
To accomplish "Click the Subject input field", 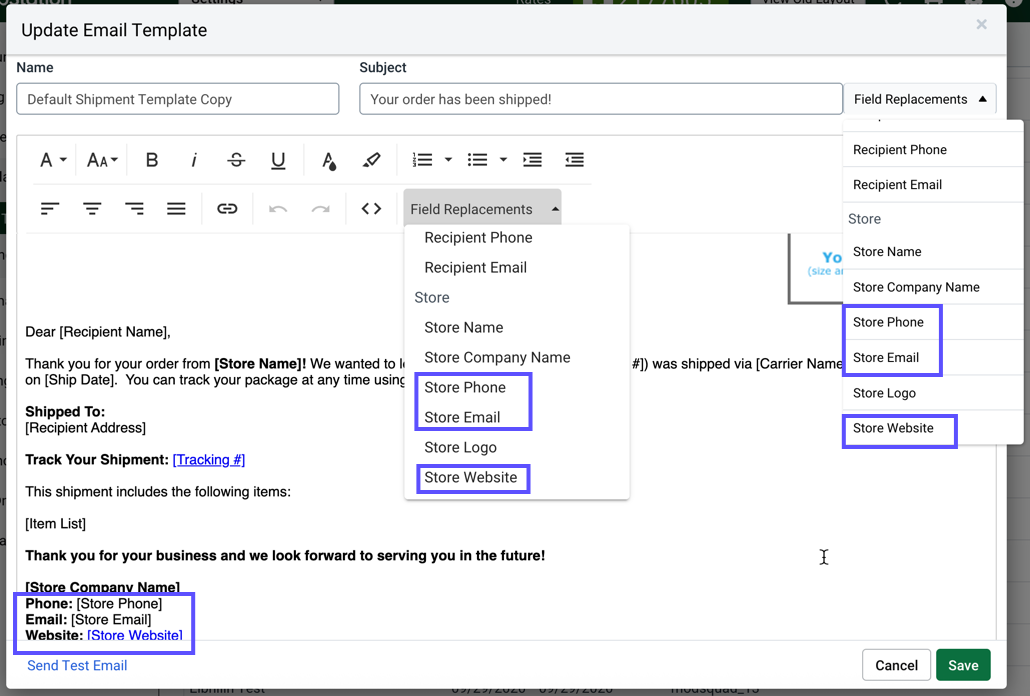I will [x=600, y=98].
